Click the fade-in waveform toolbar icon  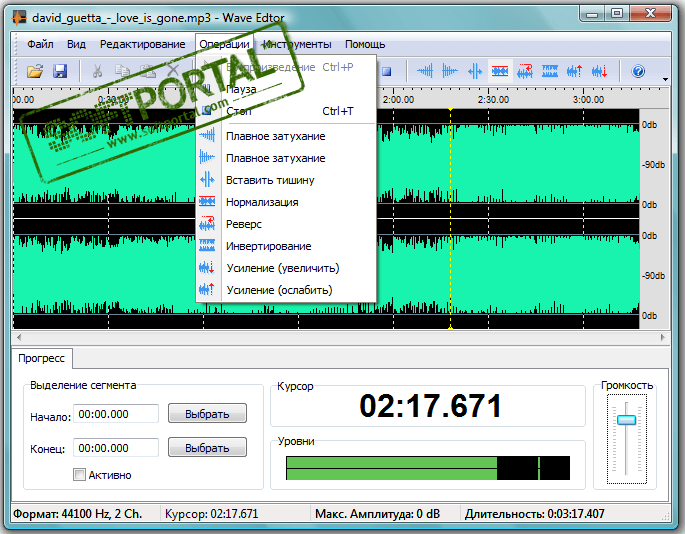coord(425,71)
